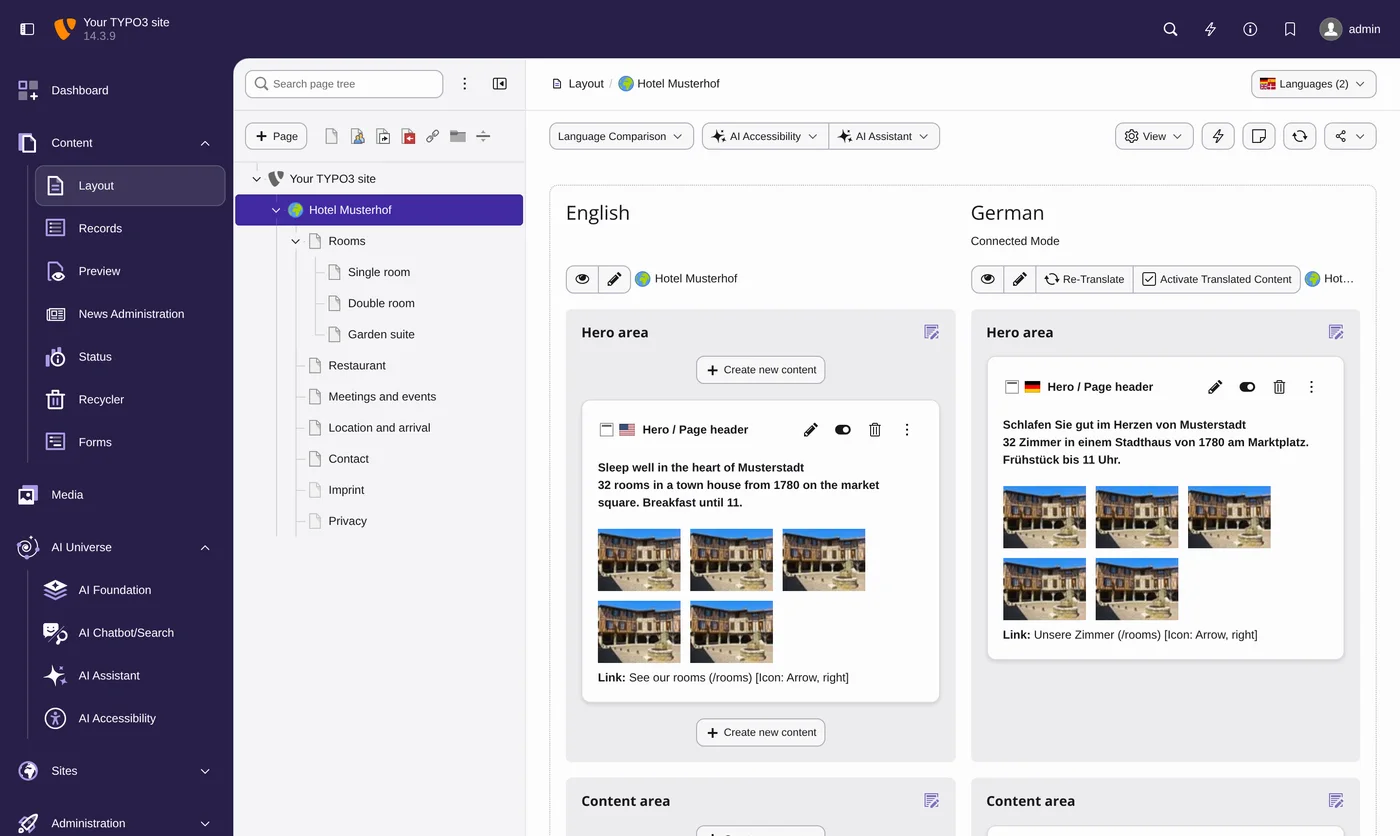Screen dimensions: 1400x836
Task: Open the Preview module
Action: 130,271
